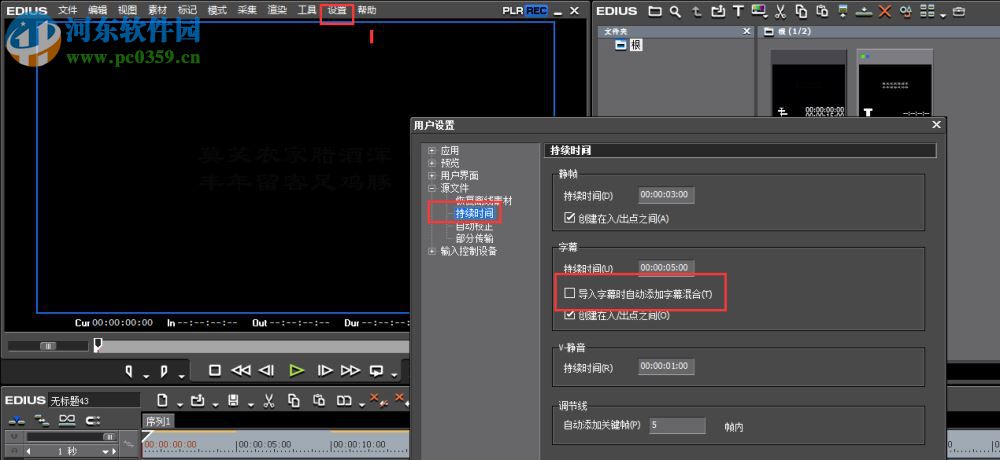Image resolution: width=1000 pixels, height=460 pixels.
Task: Open the 文件 menu
Action: click(68, 10)
